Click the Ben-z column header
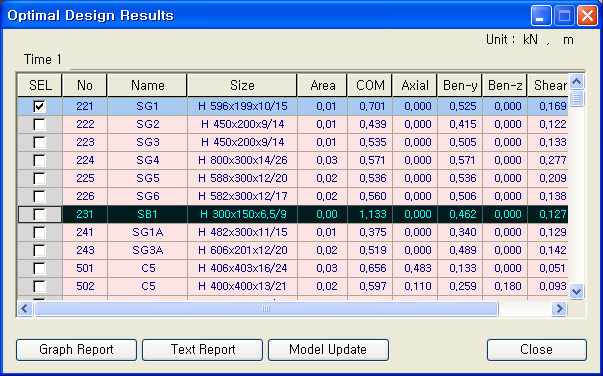This screenshot has height=376, width=603. pyautogui.click(x=505, y=85)
